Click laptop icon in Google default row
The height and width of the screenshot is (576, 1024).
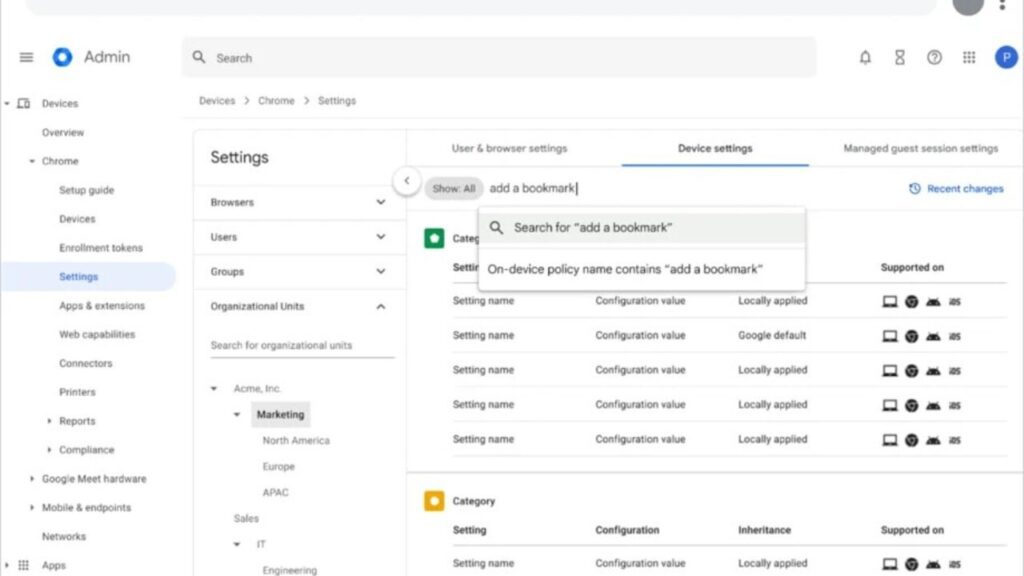(x=889, y=336)
